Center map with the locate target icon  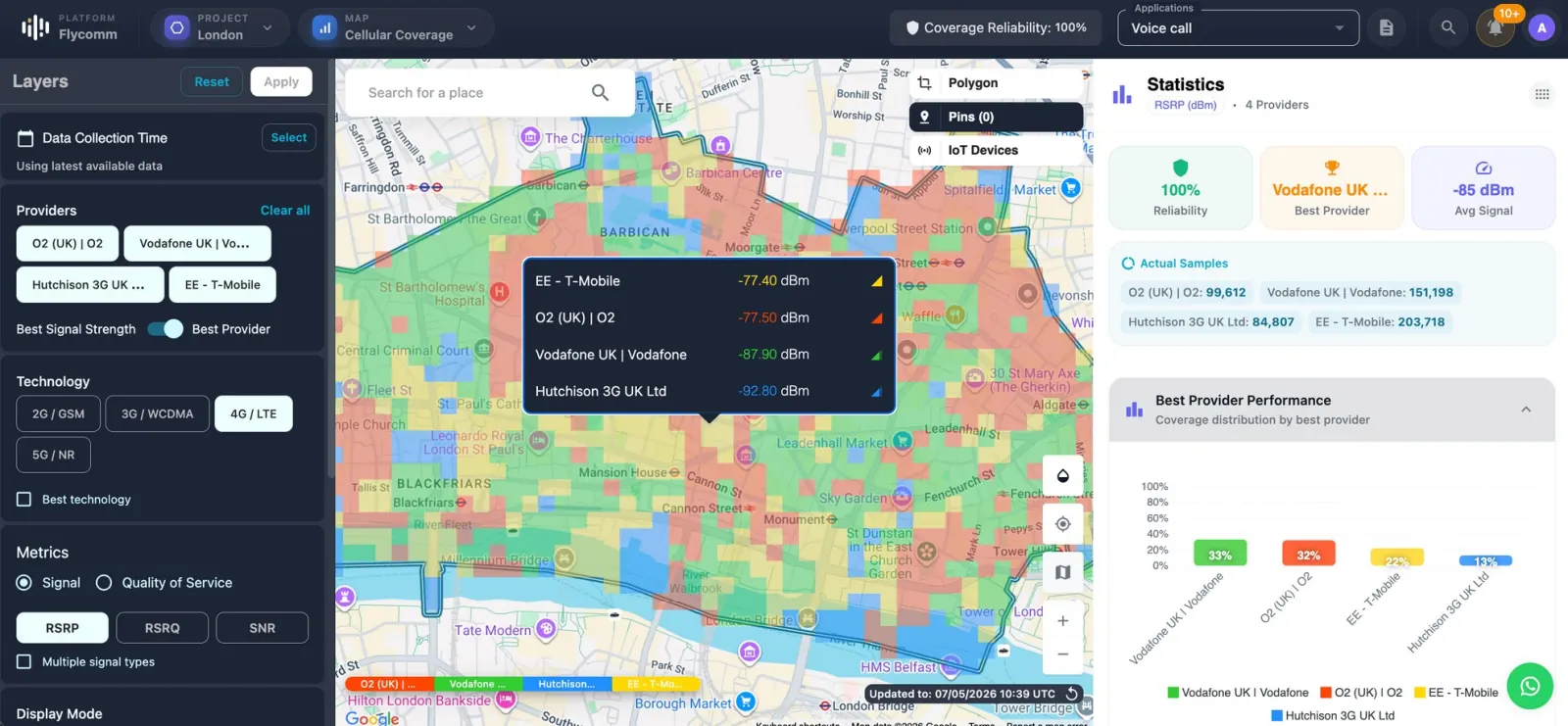pos(1062,524)
